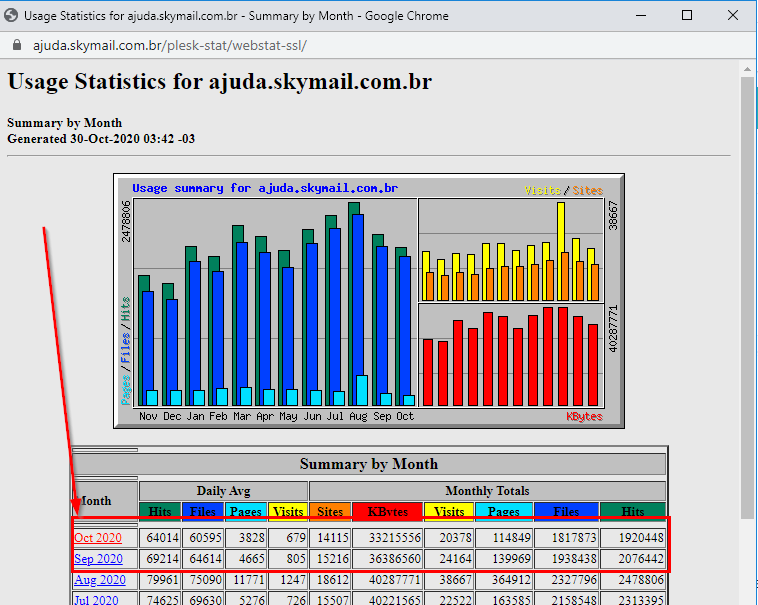Screen dimensions: 758x605
Task: Open the Sep 2020 monthly report link
Action: [x=98, y=559]
